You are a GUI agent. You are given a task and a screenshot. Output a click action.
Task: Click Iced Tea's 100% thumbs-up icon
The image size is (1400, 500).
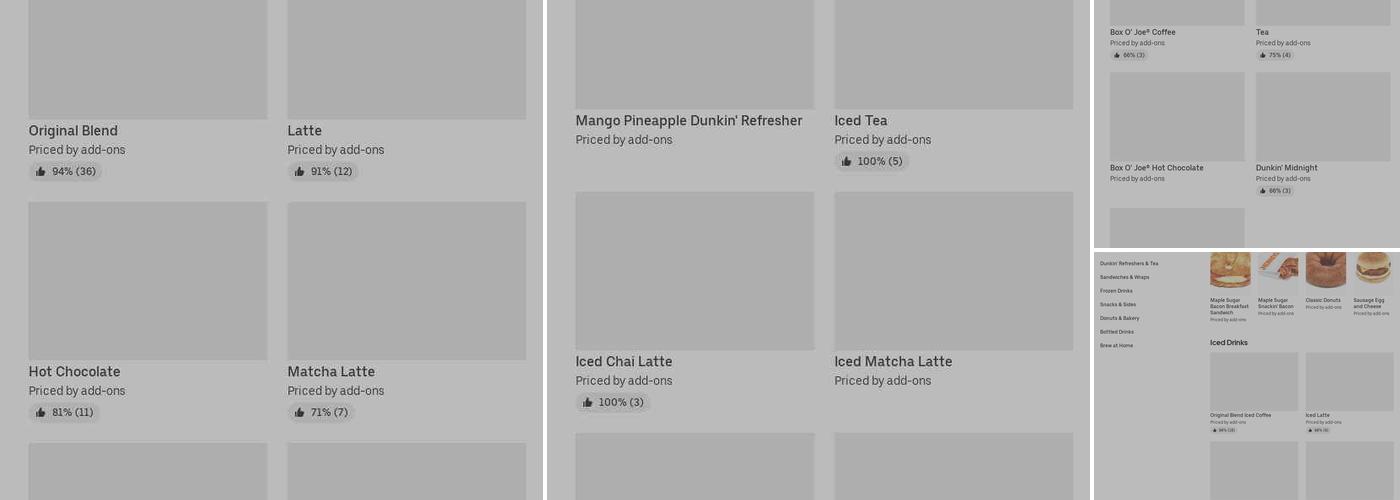tap(847, 162)
